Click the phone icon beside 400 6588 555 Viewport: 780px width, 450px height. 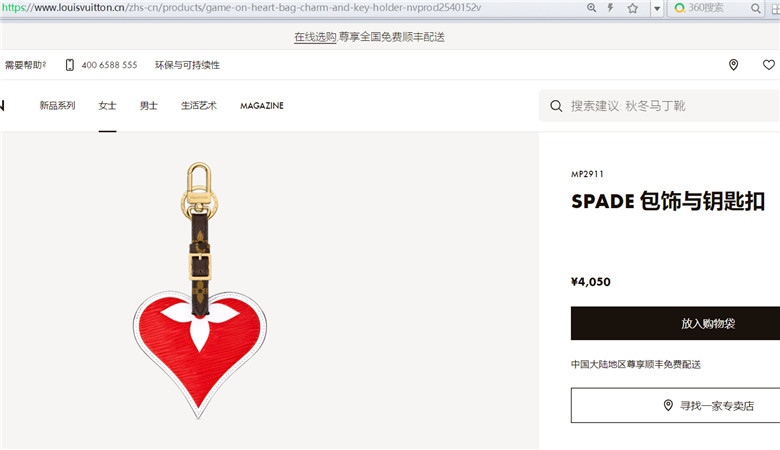(70, 65)
